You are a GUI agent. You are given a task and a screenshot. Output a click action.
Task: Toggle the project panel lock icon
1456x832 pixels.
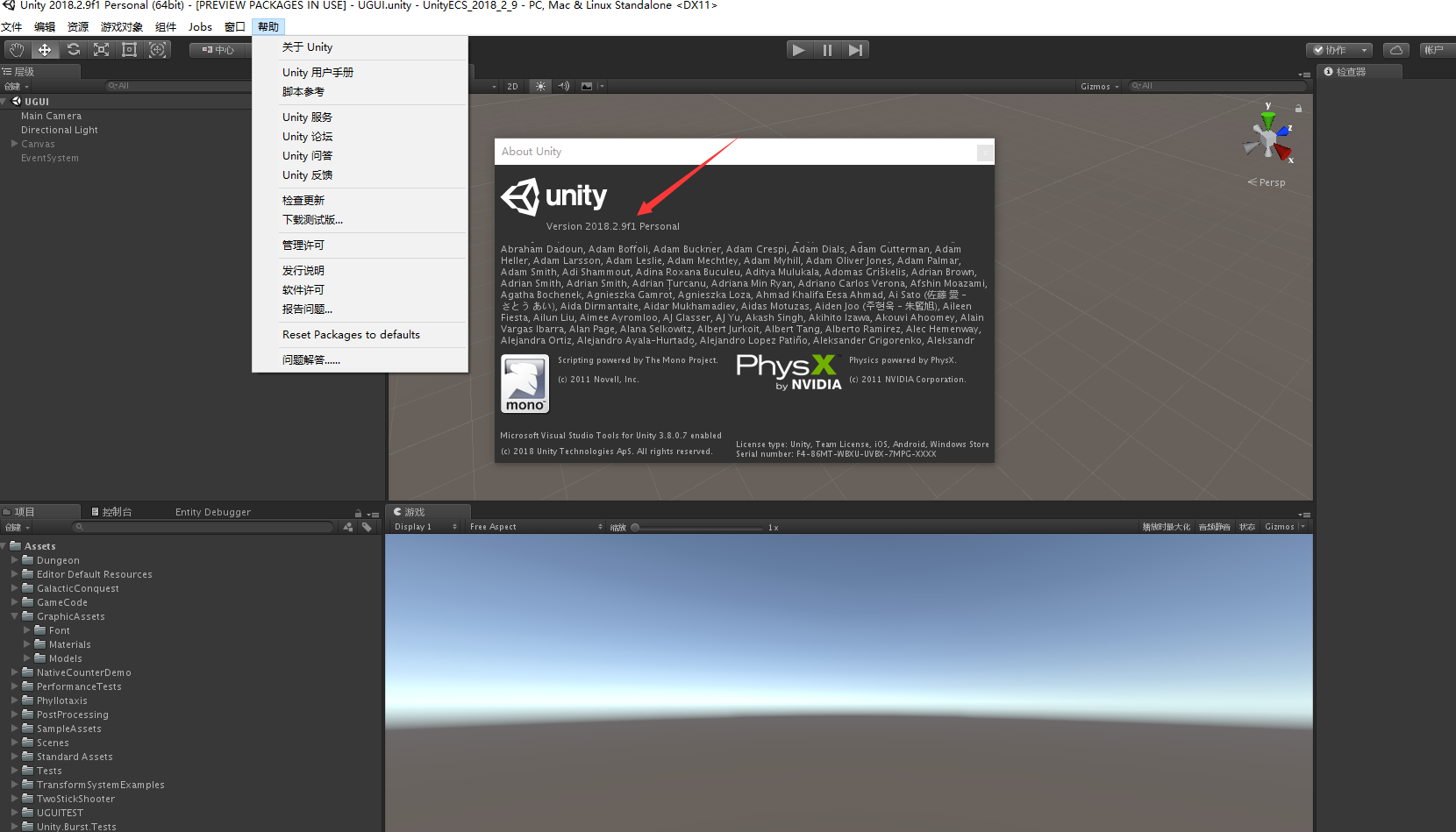click(x=358, y=514)
